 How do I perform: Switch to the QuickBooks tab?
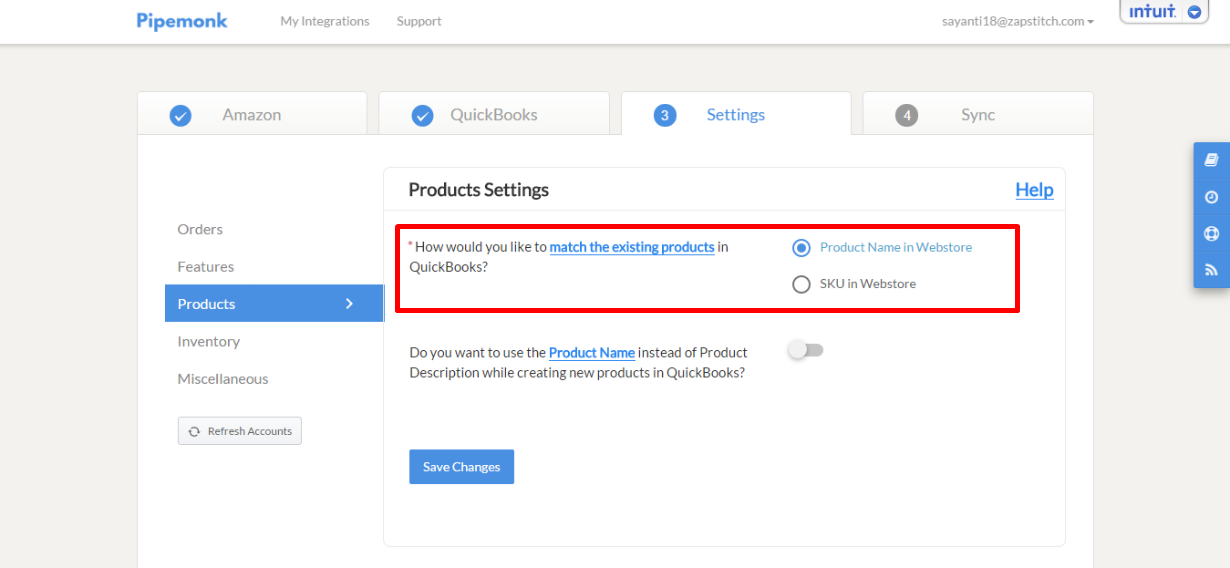494,113
